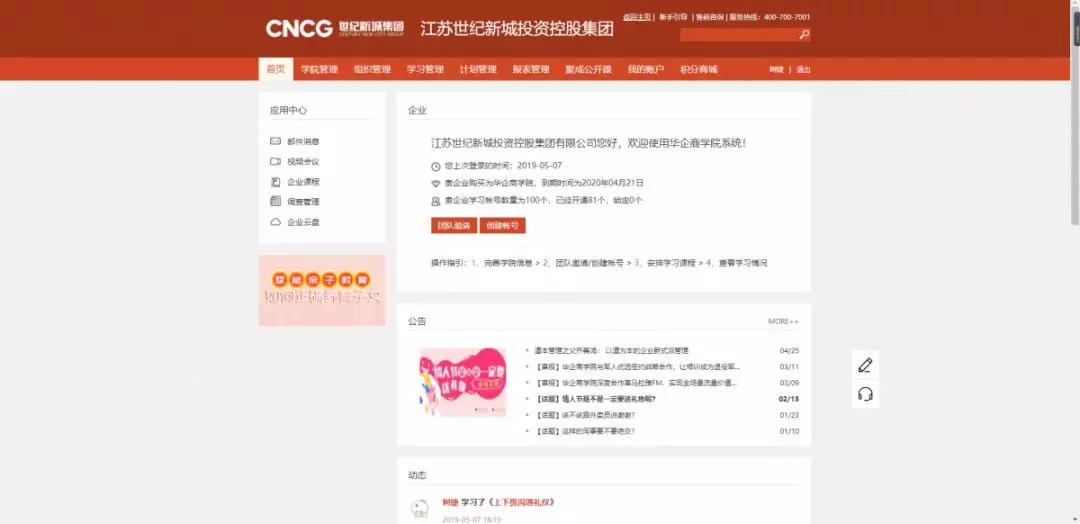
Task: Select the 我的账户 menu item
Action: tap(645, 70)
